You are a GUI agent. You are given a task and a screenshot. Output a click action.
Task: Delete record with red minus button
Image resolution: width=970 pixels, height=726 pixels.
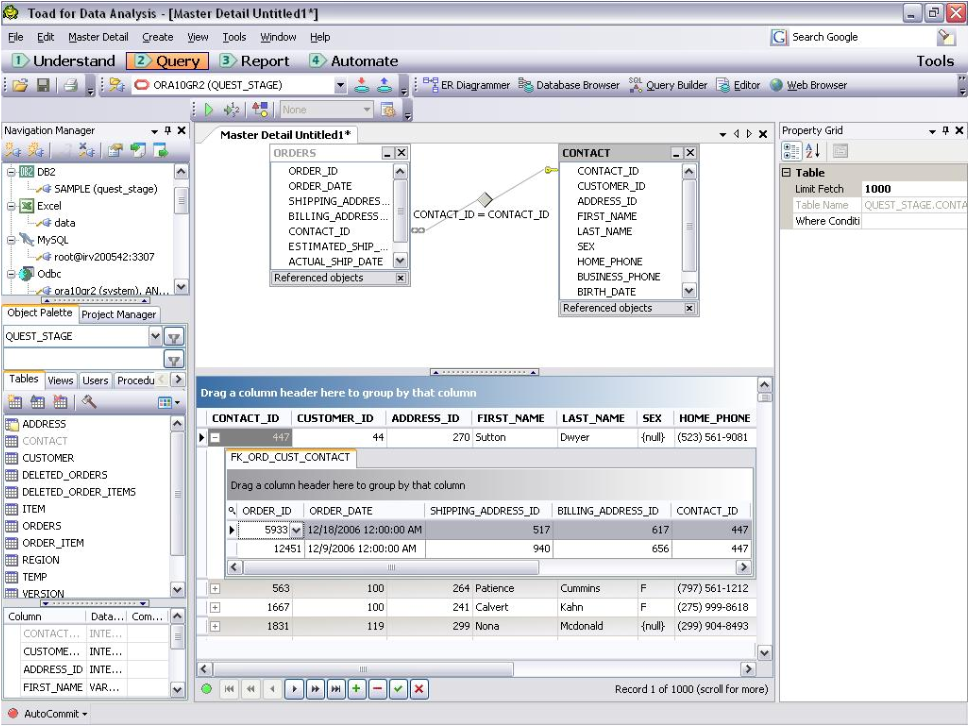[x=378, y=689]
